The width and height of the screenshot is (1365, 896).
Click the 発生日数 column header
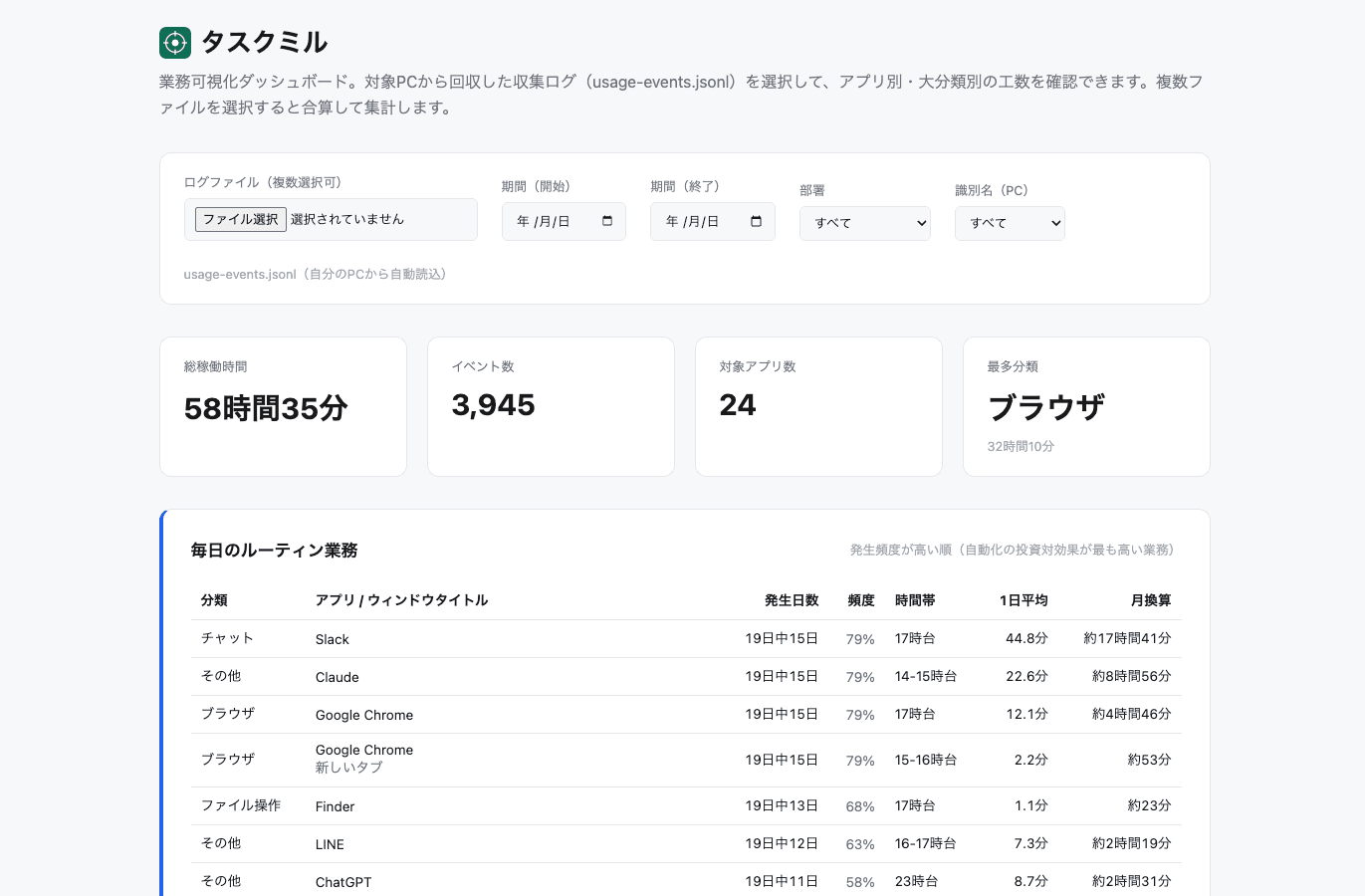792,600
